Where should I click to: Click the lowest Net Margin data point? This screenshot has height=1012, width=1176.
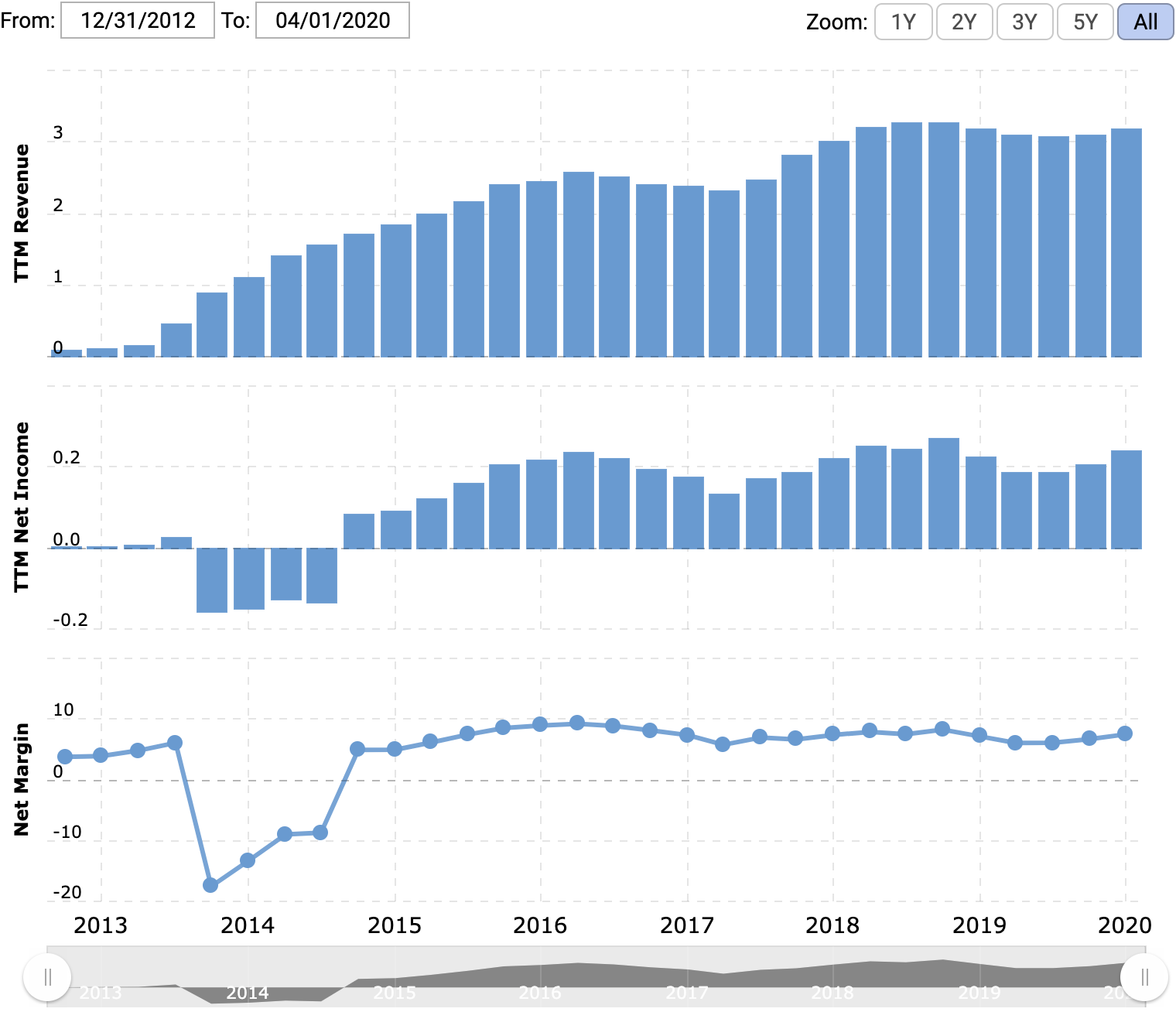(210, 885)
